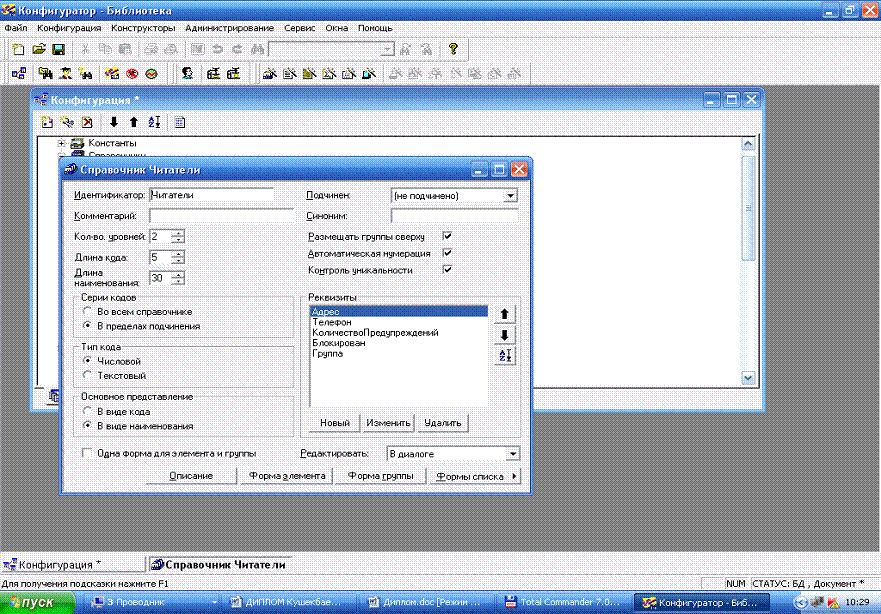Toggle Автоматическая нумерация checkbox
The image size is (881, 614).
pos(447,253)
